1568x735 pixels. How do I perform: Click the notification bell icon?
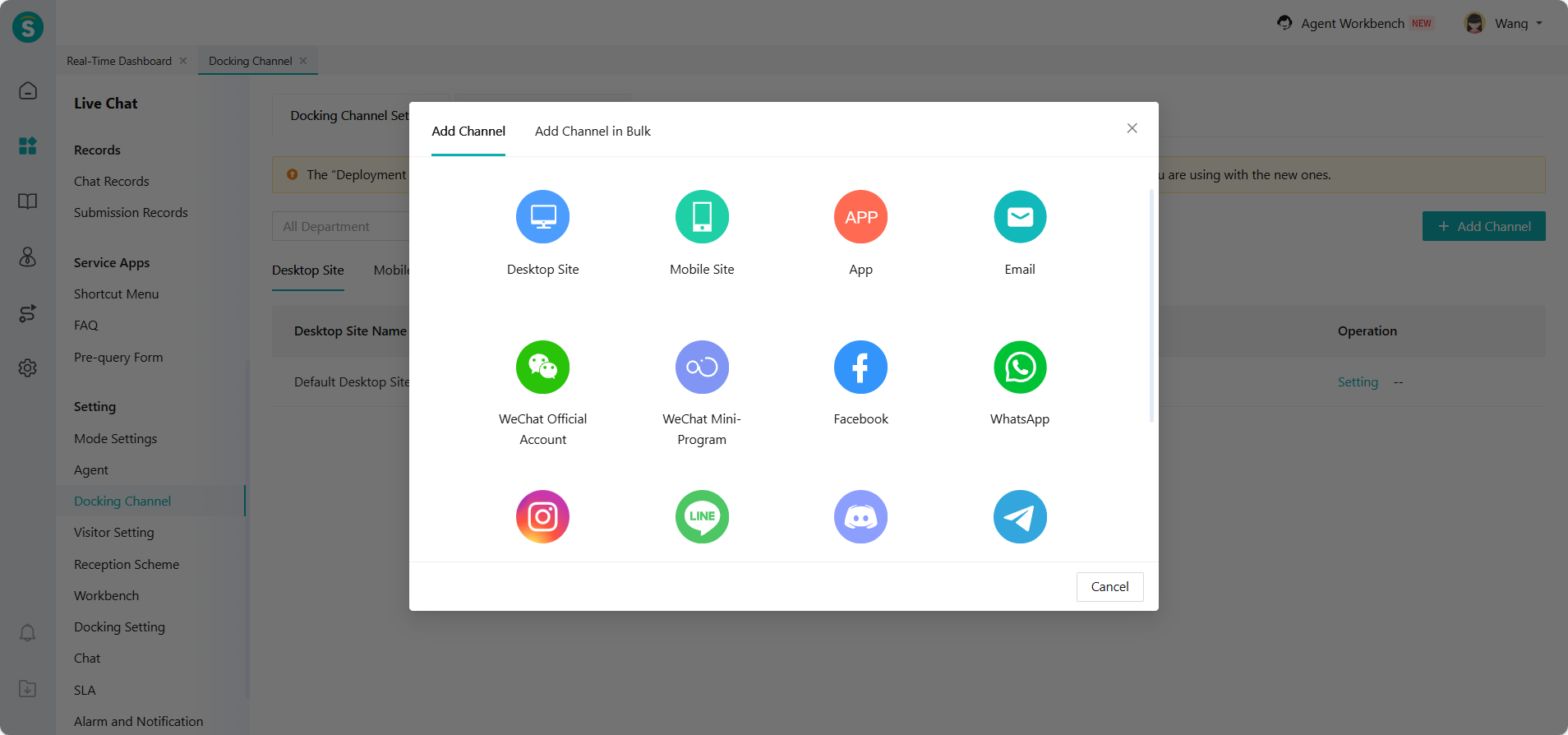pos(28,632)
